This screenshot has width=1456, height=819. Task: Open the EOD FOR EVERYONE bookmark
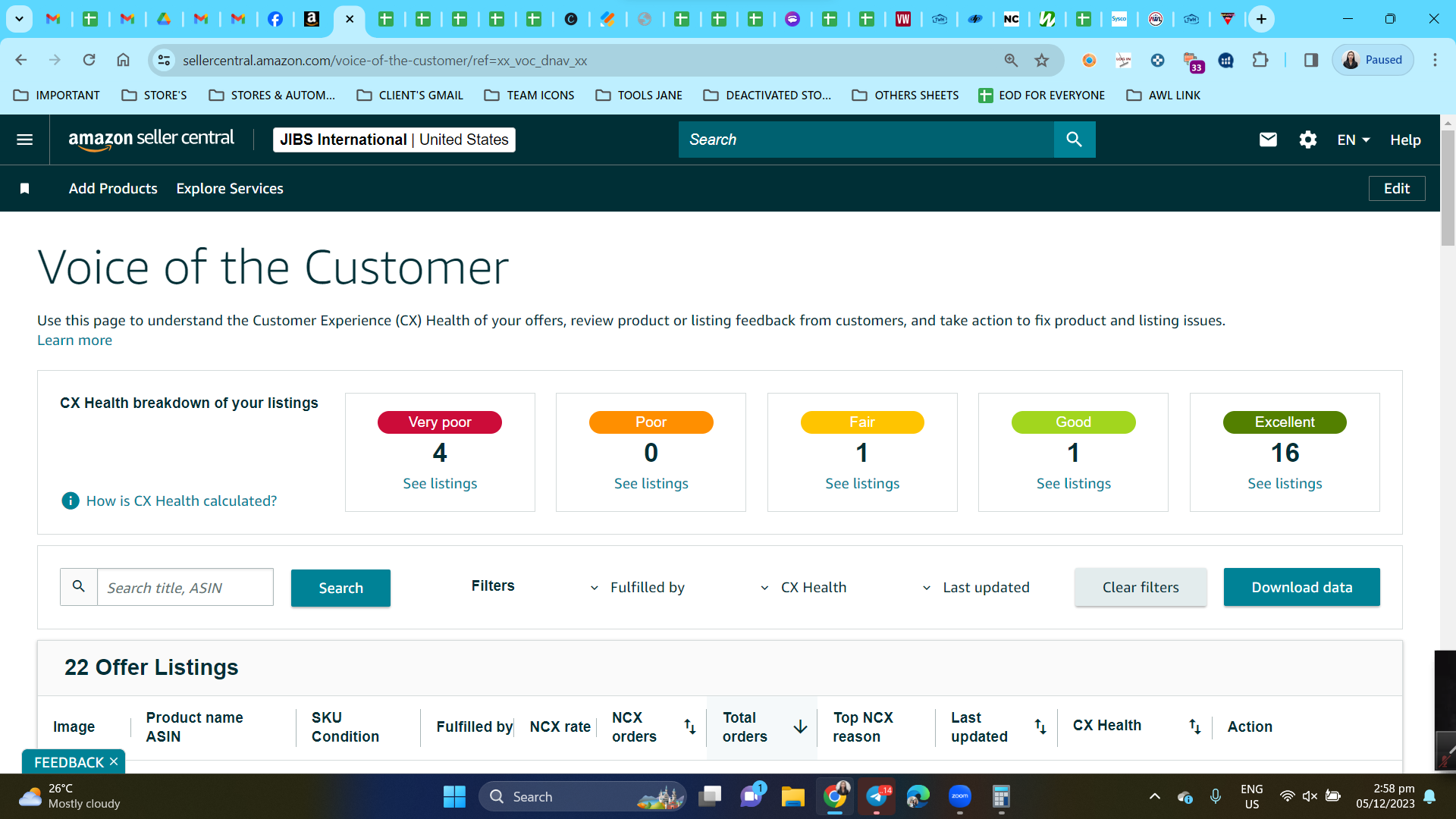(x=1041, y=96)
